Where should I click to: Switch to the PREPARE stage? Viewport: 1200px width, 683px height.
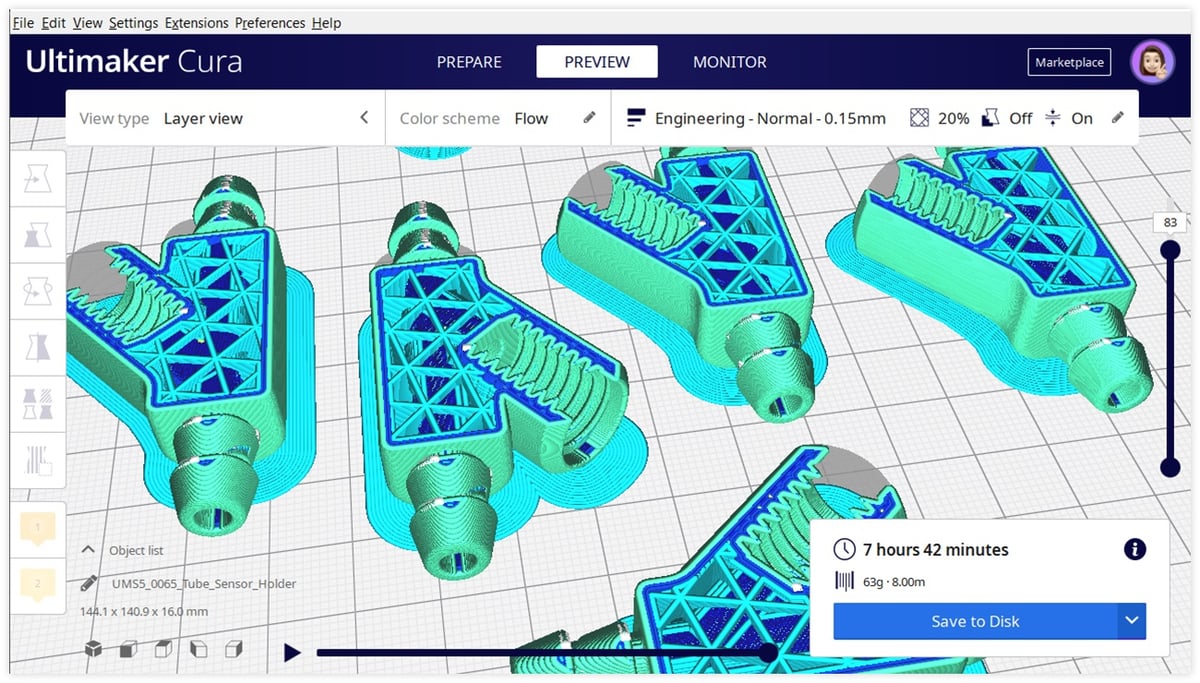pos(468,62)
